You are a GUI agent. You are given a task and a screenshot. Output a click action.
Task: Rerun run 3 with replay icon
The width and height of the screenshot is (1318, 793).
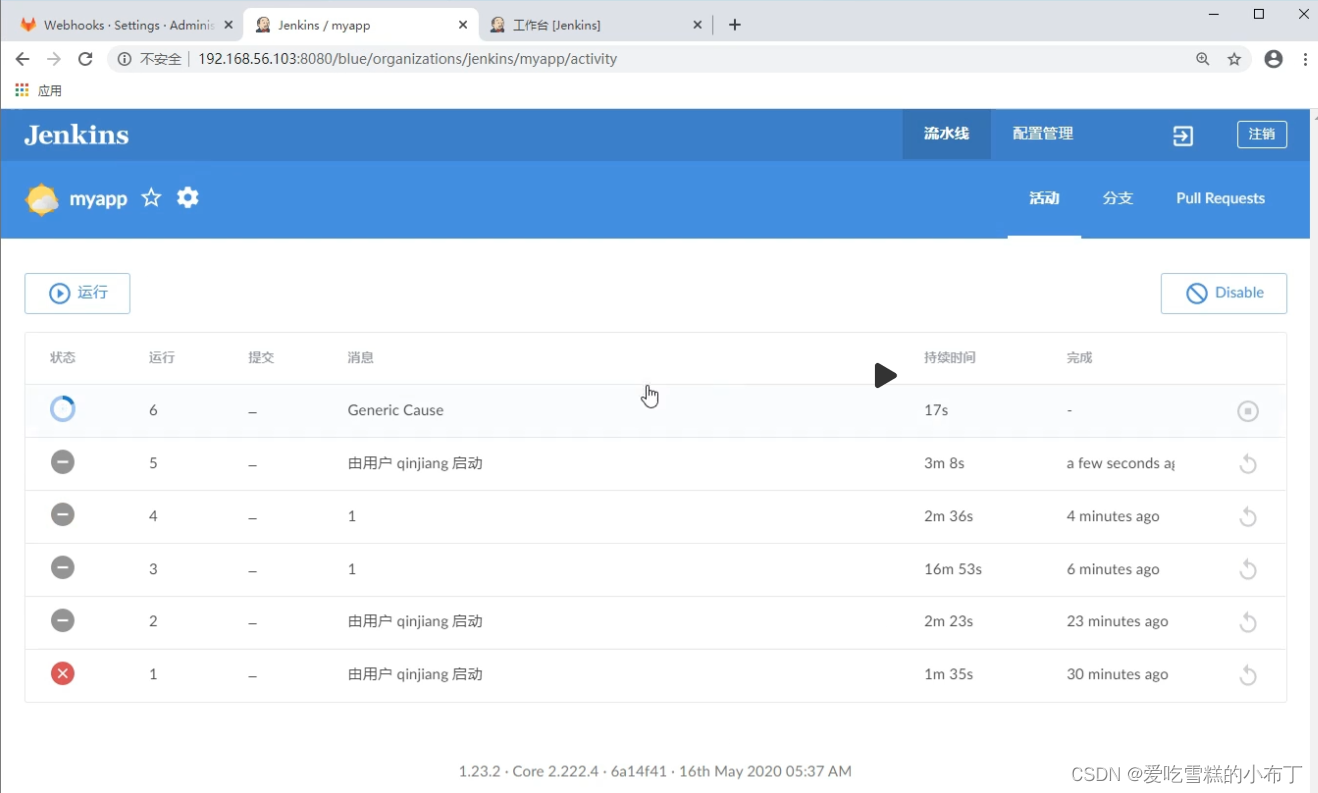coord(1248,570)
